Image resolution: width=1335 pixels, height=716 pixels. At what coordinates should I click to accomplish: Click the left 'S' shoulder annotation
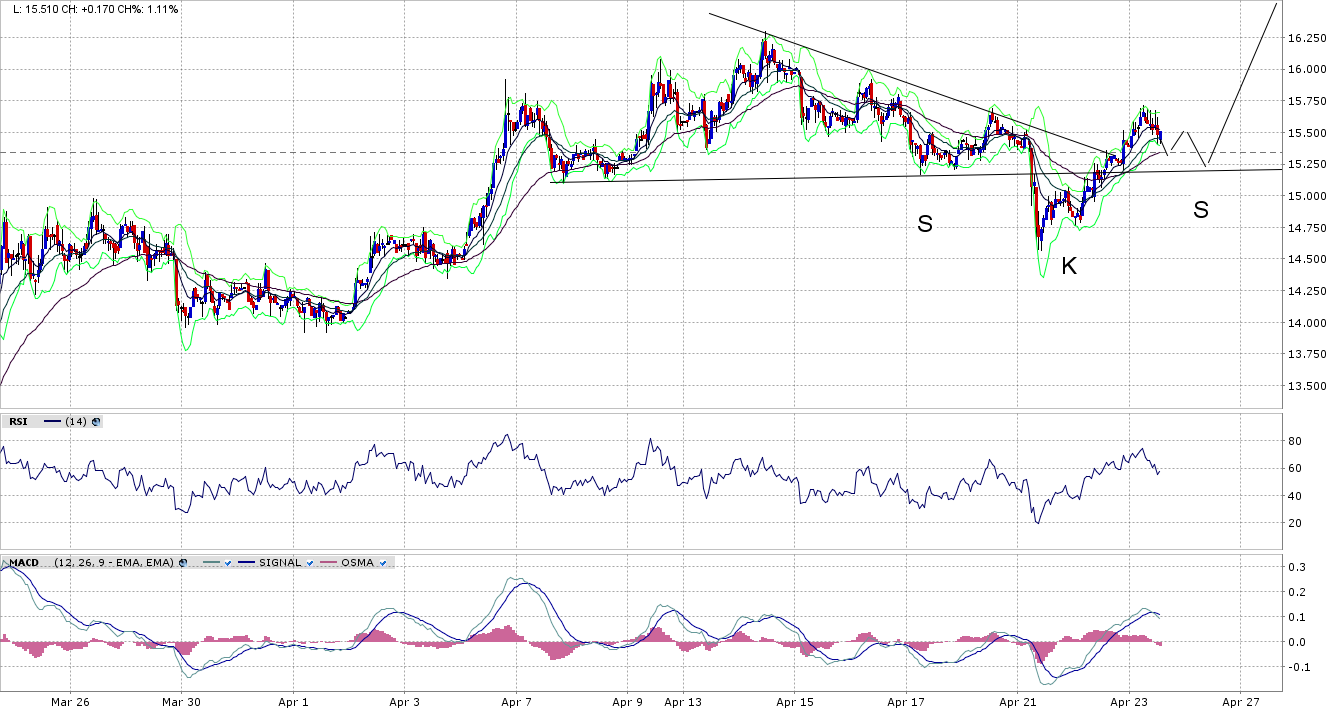point(925,224)
